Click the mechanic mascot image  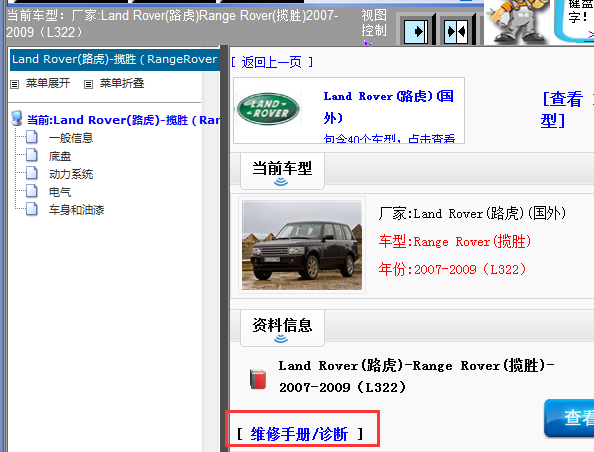point(517,22)
